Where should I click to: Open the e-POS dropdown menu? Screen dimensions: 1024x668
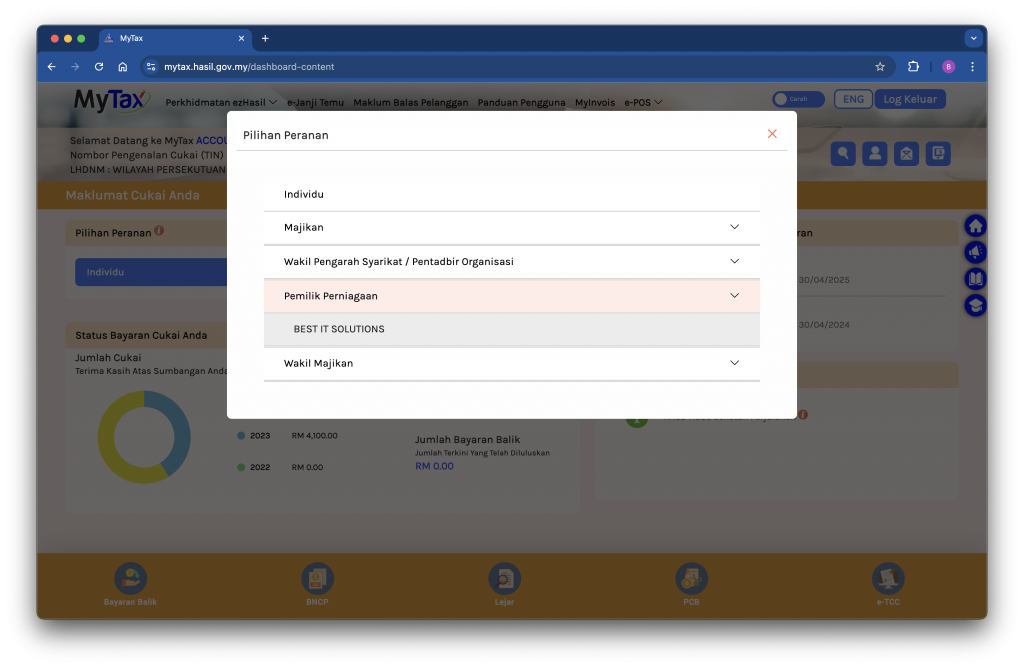(643, 102)
